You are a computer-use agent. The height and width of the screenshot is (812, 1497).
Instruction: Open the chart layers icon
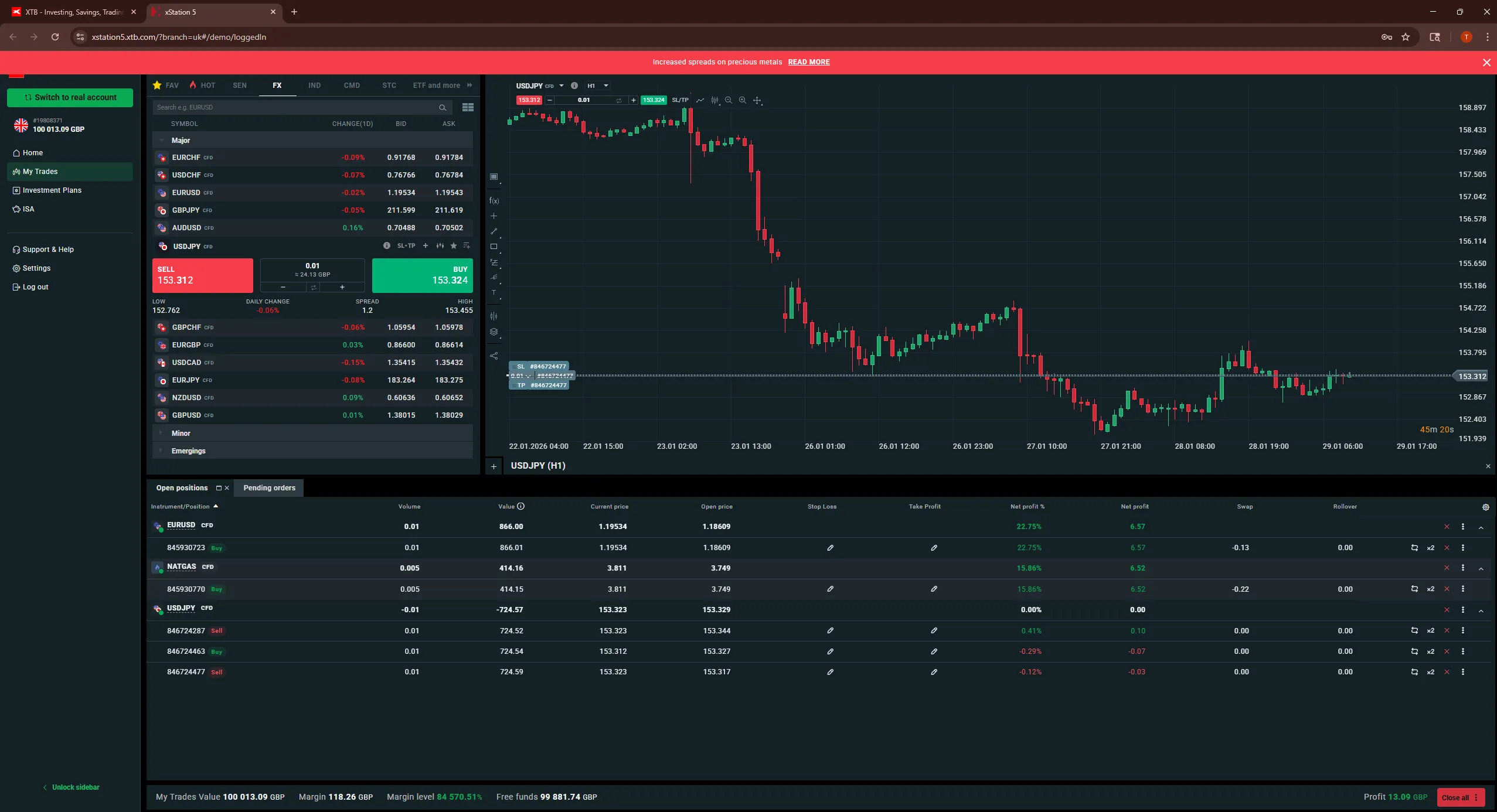[494, 332]
